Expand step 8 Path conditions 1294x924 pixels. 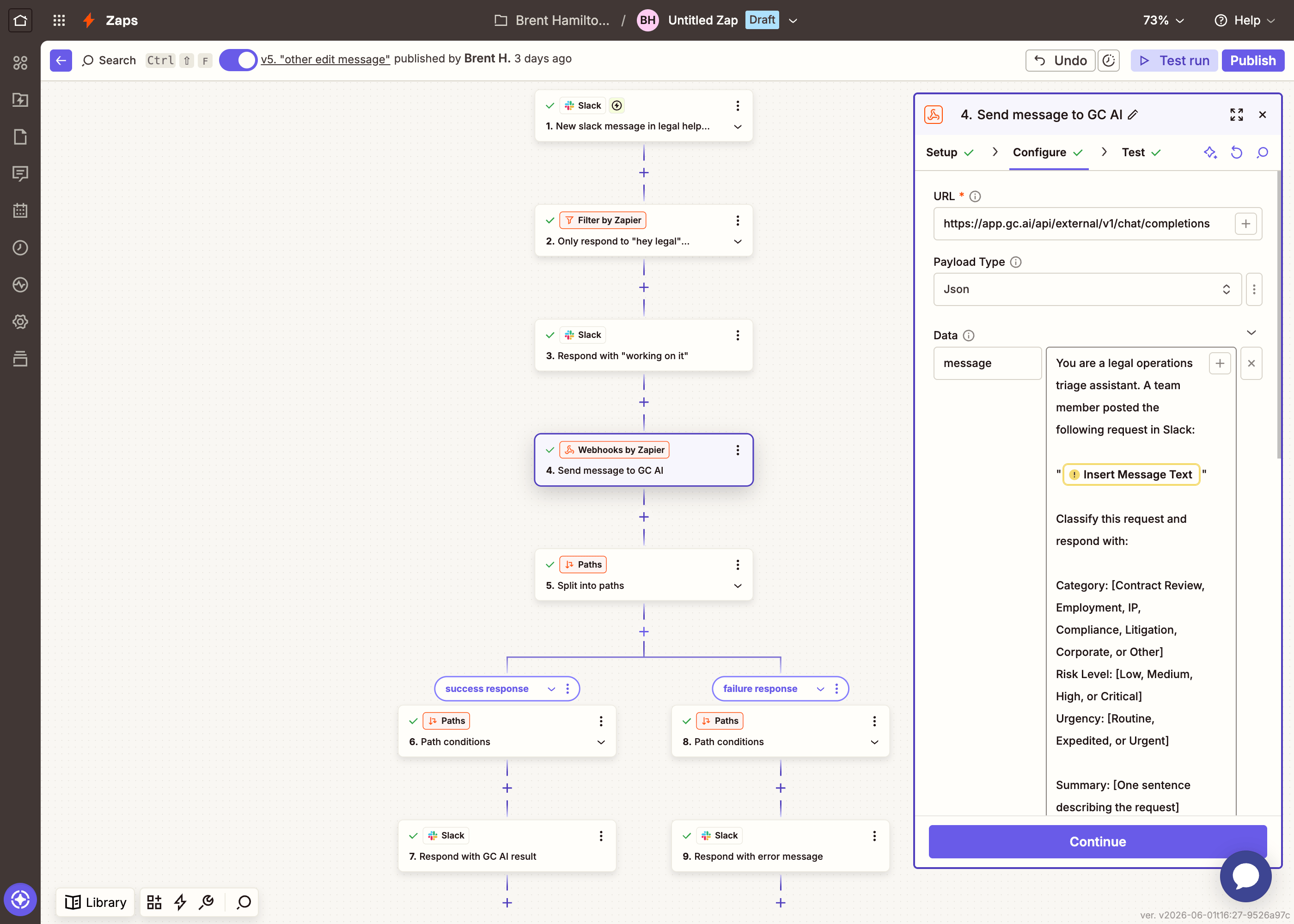click(874, 742)
